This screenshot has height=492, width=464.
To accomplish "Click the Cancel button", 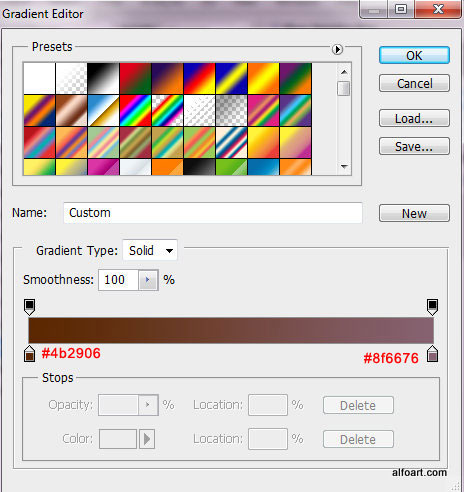I will click(414, 83).
